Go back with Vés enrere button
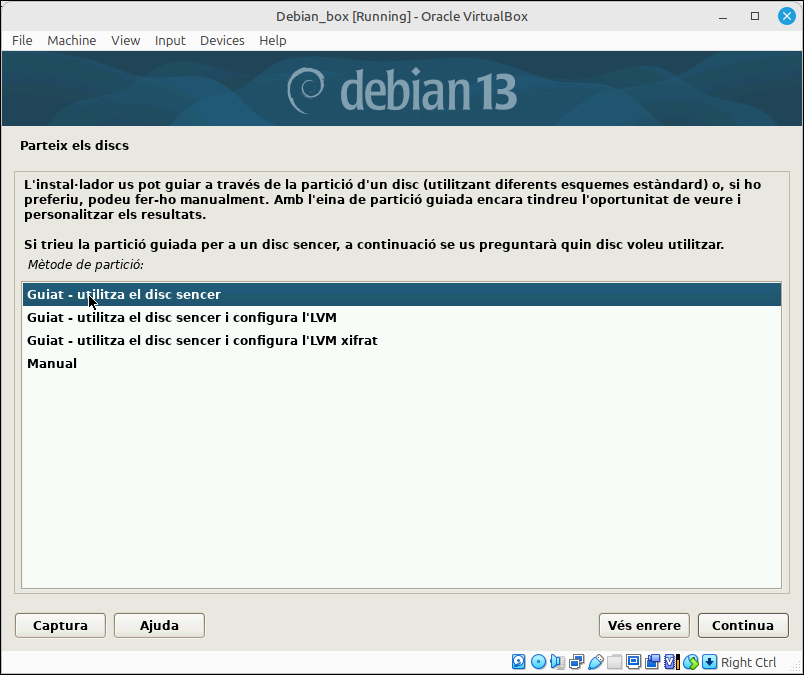Viewport: 804px width, 675px height. [644, 625]
